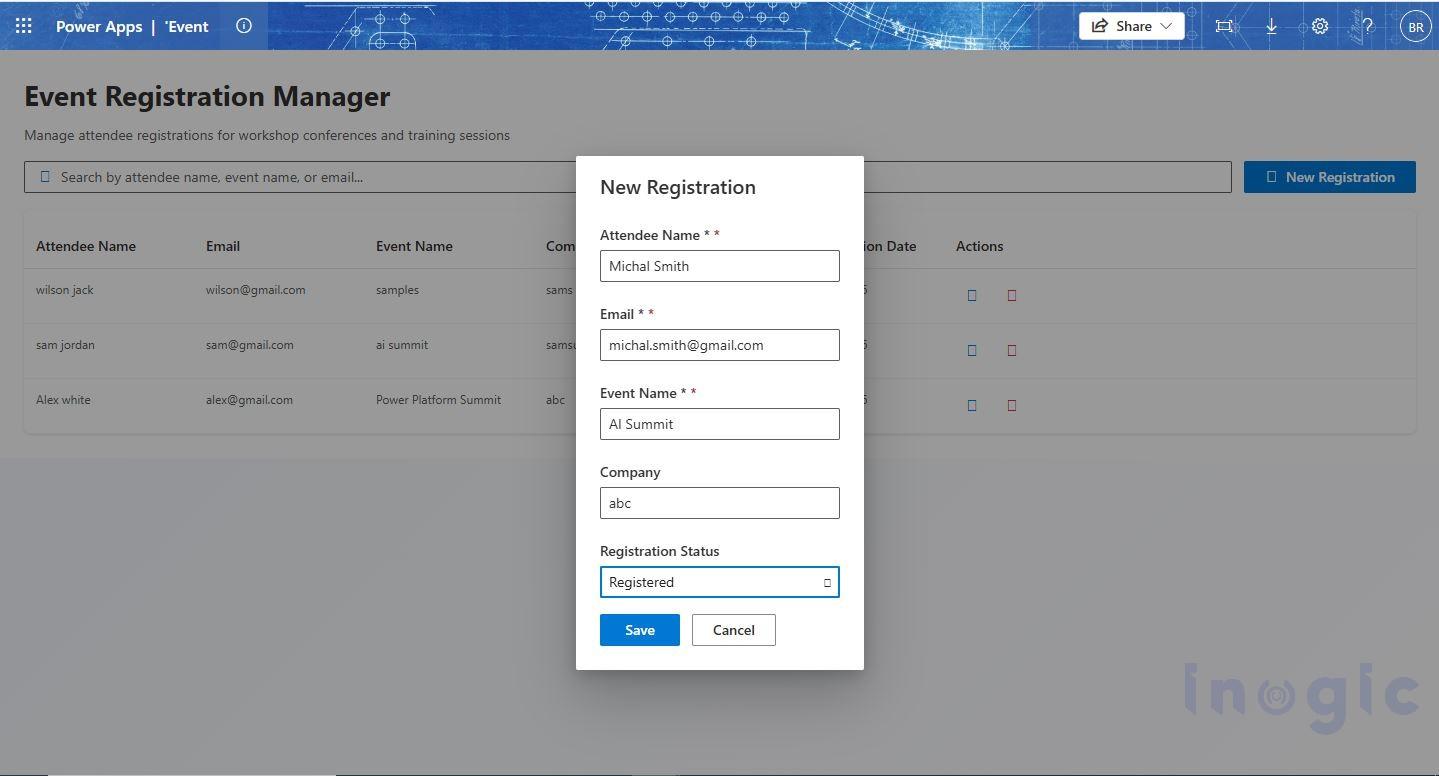1439x776 pixels.
Task: Click edit icon for Alex white row
Action: (x=972, y=405)
